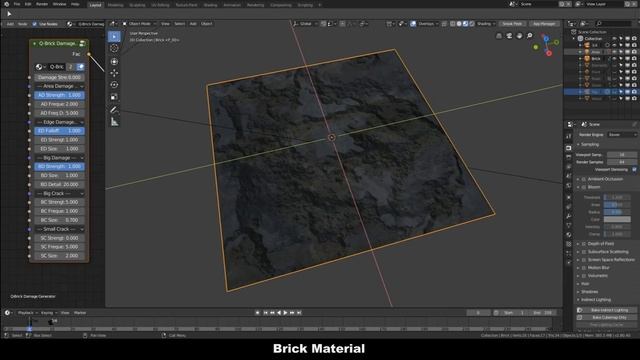Enable the Ambient Occlusion checkbox

pos(584,179)
